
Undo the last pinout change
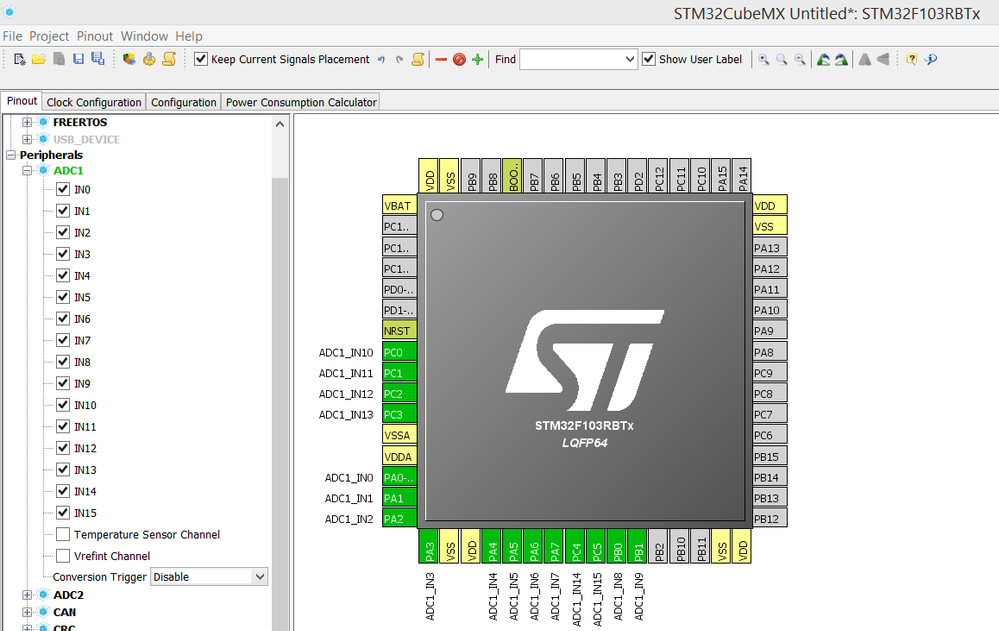coord(382,59)
